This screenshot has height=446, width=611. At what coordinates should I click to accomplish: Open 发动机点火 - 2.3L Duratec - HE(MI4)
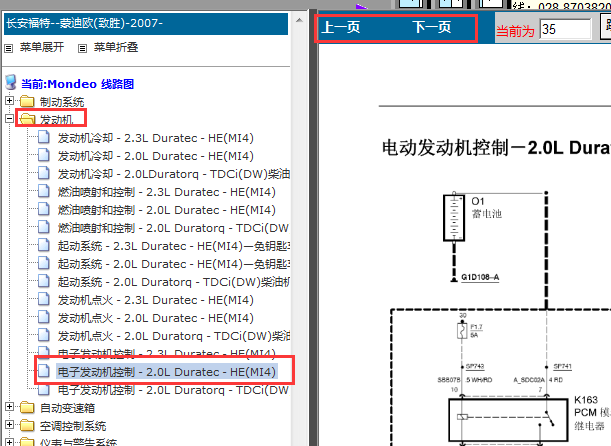[x=155, y=300]
